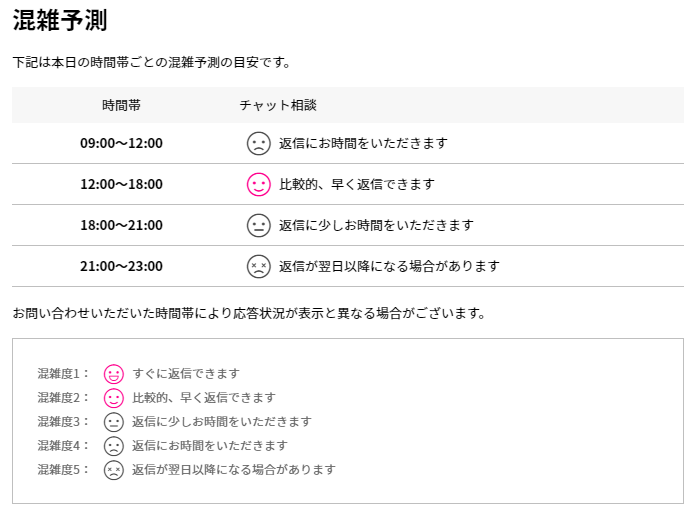Click the 混雑度4 sad face icon

(x=114, y=446)
